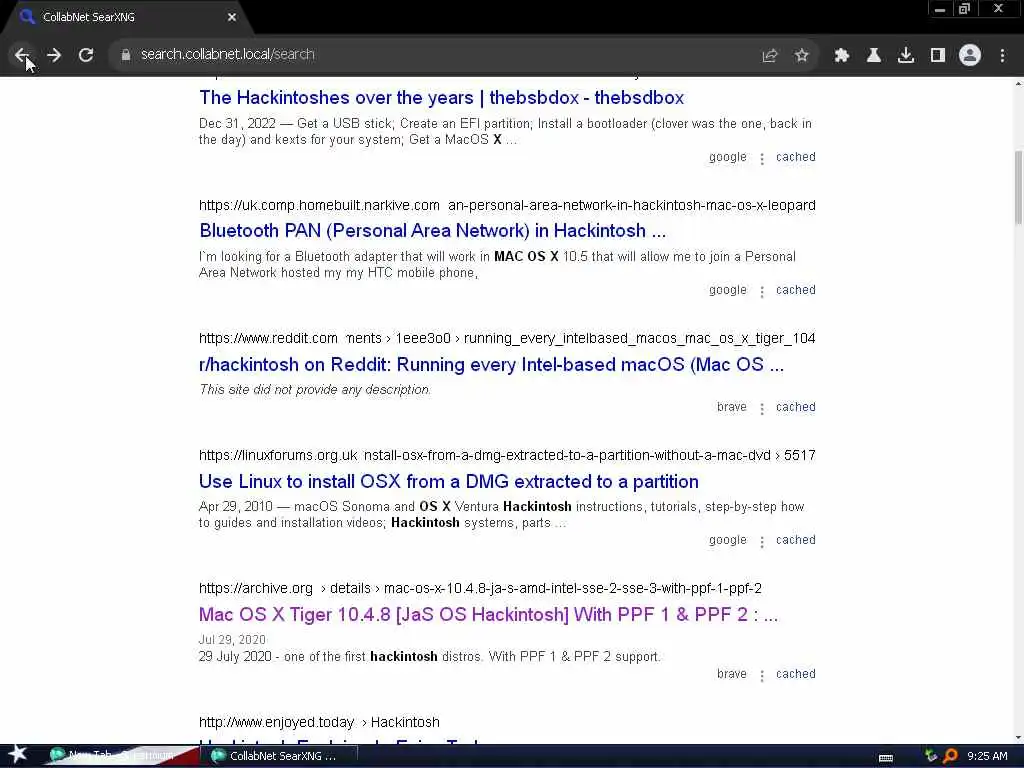Open the browser three-dot menu
1024x768 pixels.
click(1002, 56)
